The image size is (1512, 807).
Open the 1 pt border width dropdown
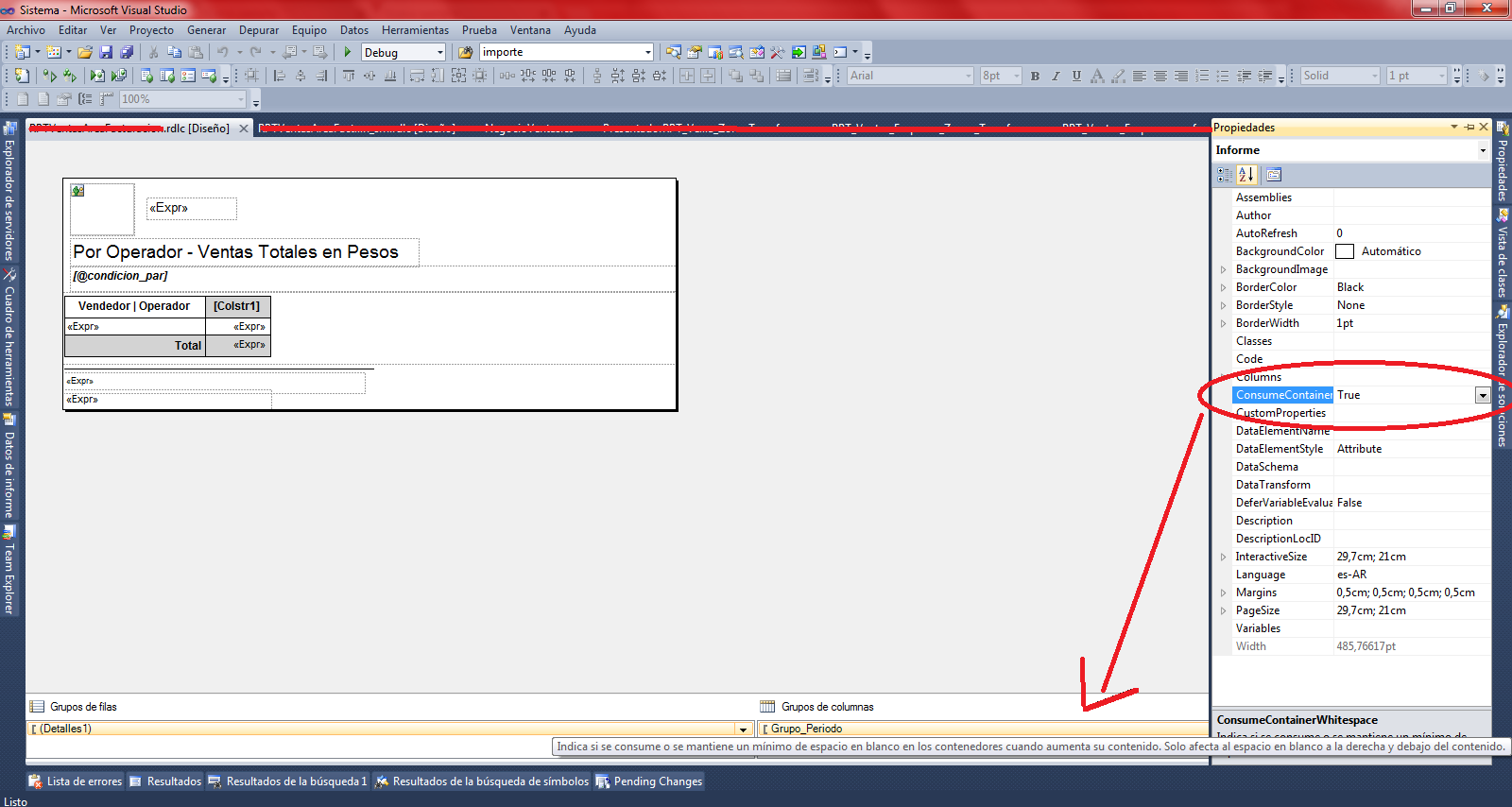1442,76
